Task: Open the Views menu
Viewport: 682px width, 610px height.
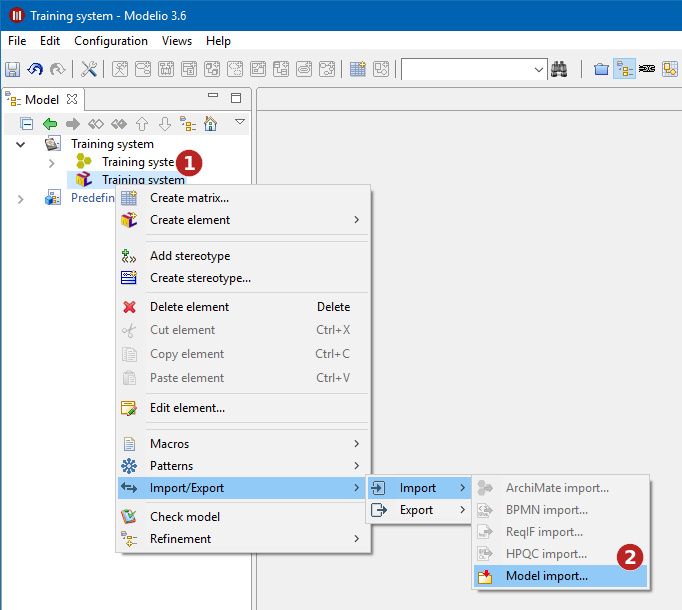Action: pyautogui.click(x=177, y=41)
